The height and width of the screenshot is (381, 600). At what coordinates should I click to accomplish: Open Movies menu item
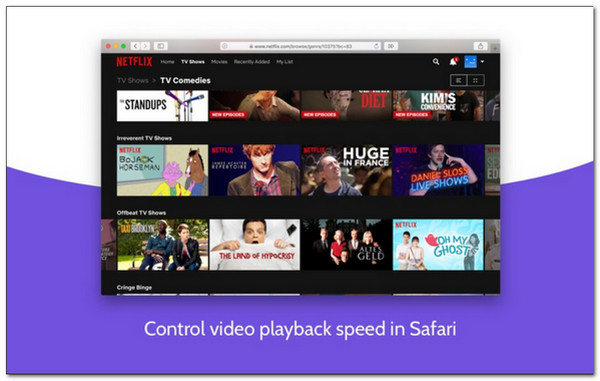pyautogui.click(x=219, y=62)
